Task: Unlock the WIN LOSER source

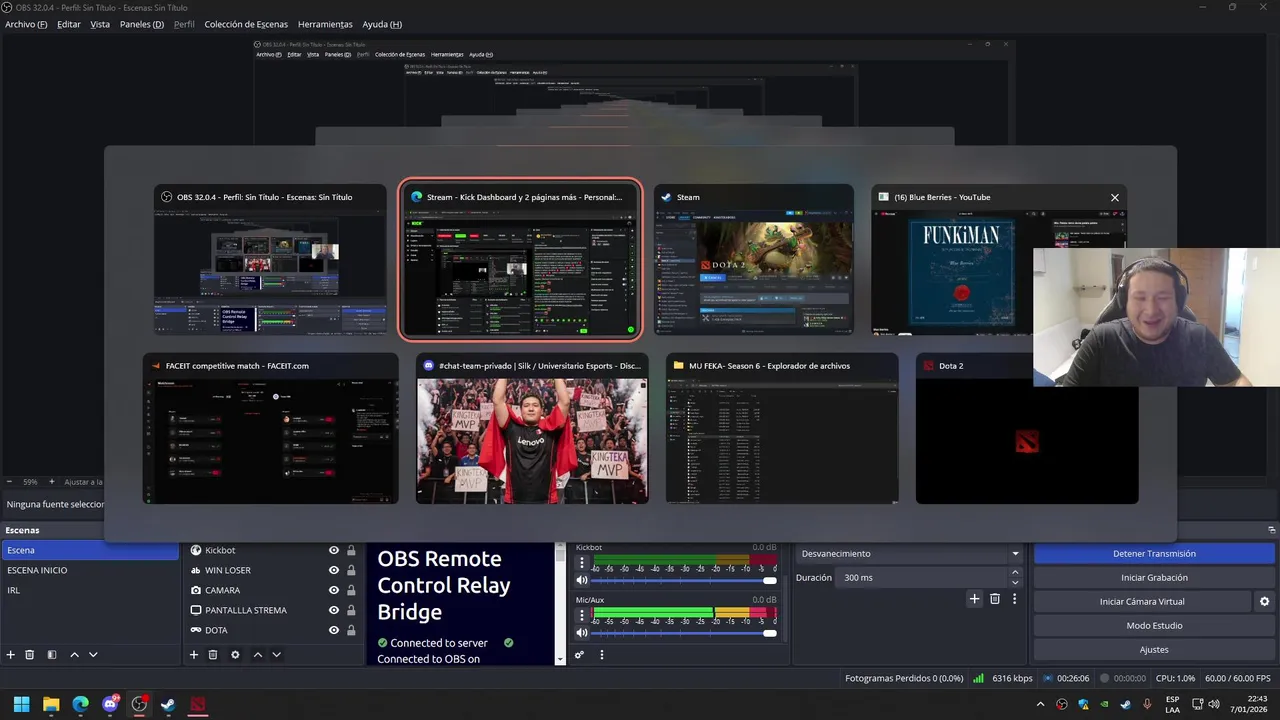Action: click(x=351, y=570)
